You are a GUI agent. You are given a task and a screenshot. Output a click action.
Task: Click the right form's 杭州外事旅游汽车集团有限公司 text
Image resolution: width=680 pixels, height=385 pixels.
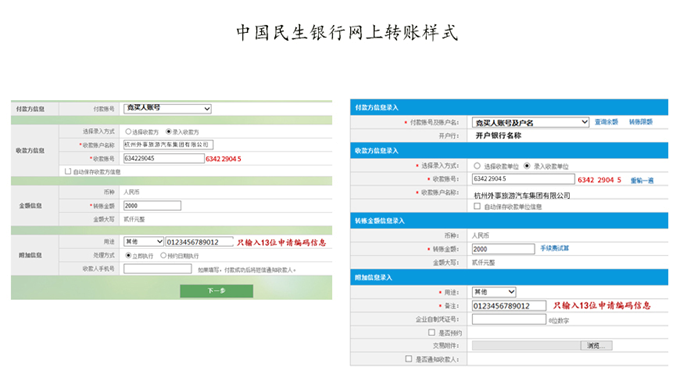click(522, 196)
